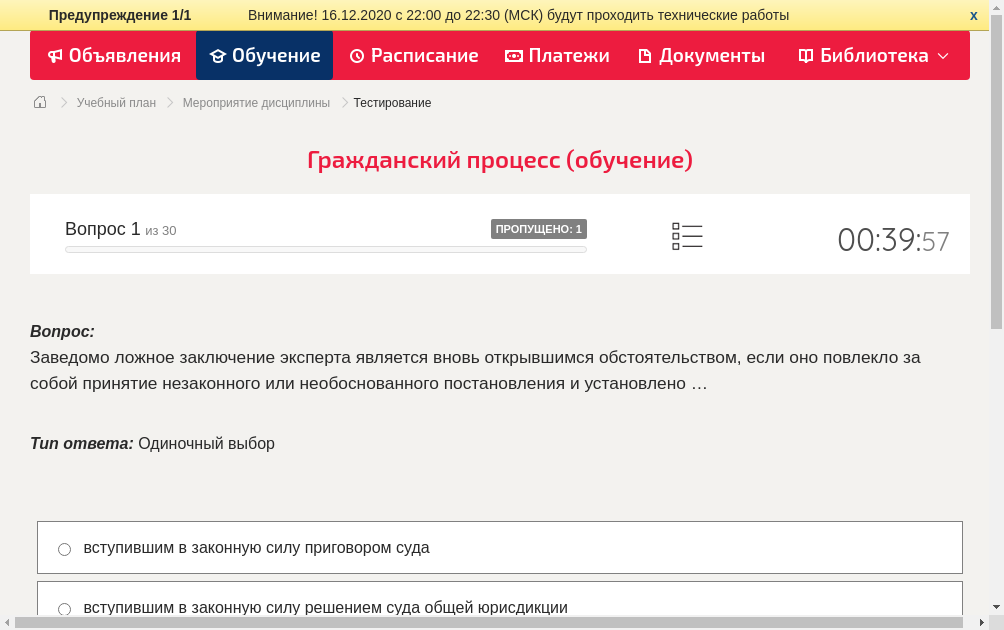Open the question navigation list icon

point(687,236)
